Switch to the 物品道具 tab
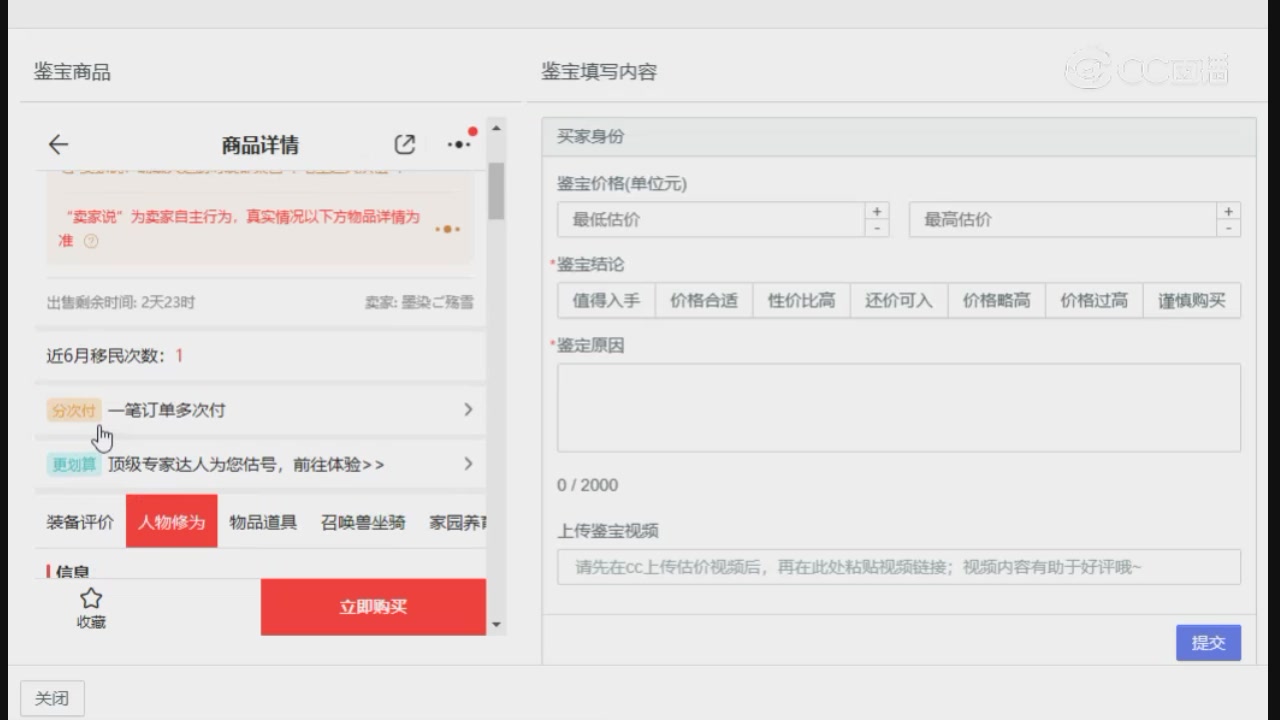 pyautogui.click(x=263, y=522)
